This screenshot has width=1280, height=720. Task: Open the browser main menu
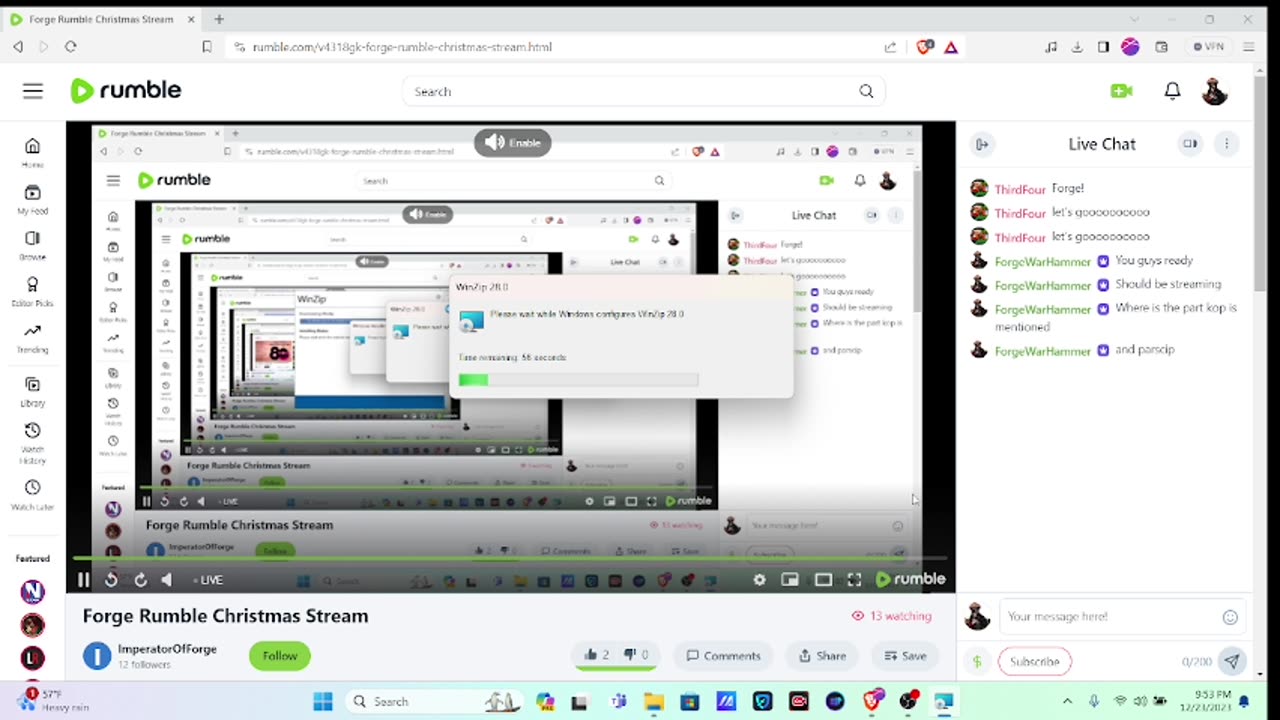coord(1249,47)
